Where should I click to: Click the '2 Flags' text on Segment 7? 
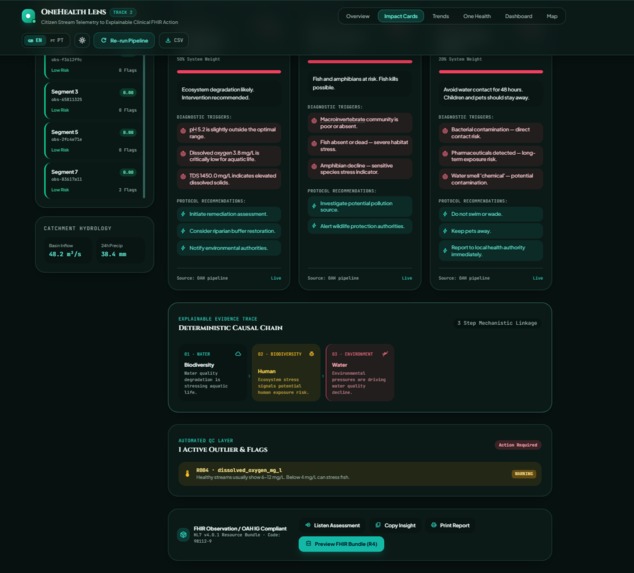coord(128,190)
